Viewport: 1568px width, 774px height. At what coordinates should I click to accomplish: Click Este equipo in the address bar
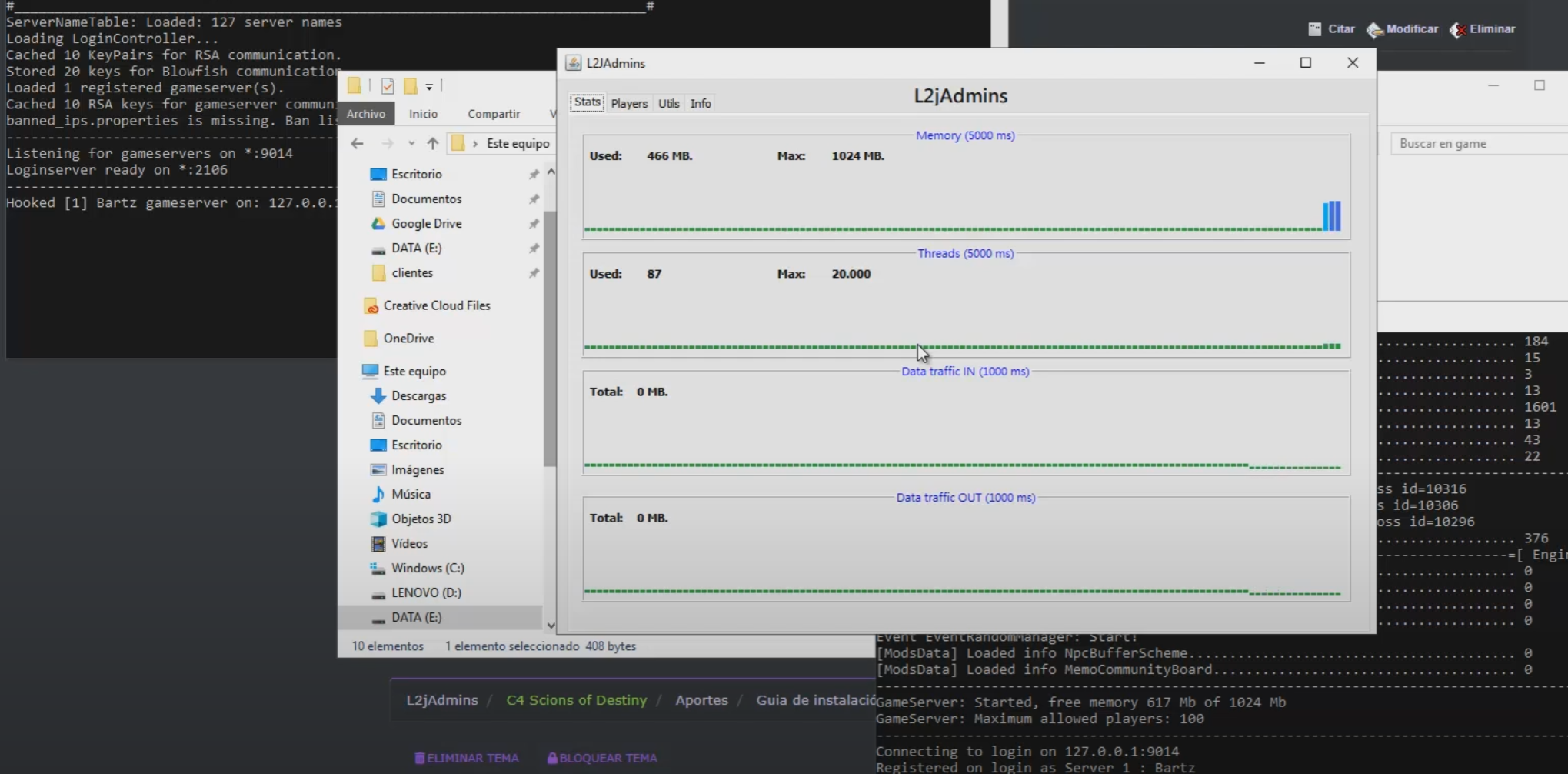coord(518,143)
